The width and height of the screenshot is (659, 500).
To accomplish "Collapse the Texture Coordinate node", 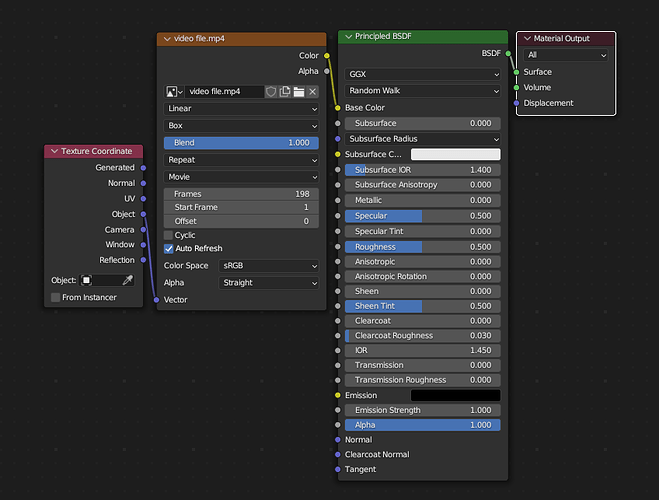I will pos(54,151).
